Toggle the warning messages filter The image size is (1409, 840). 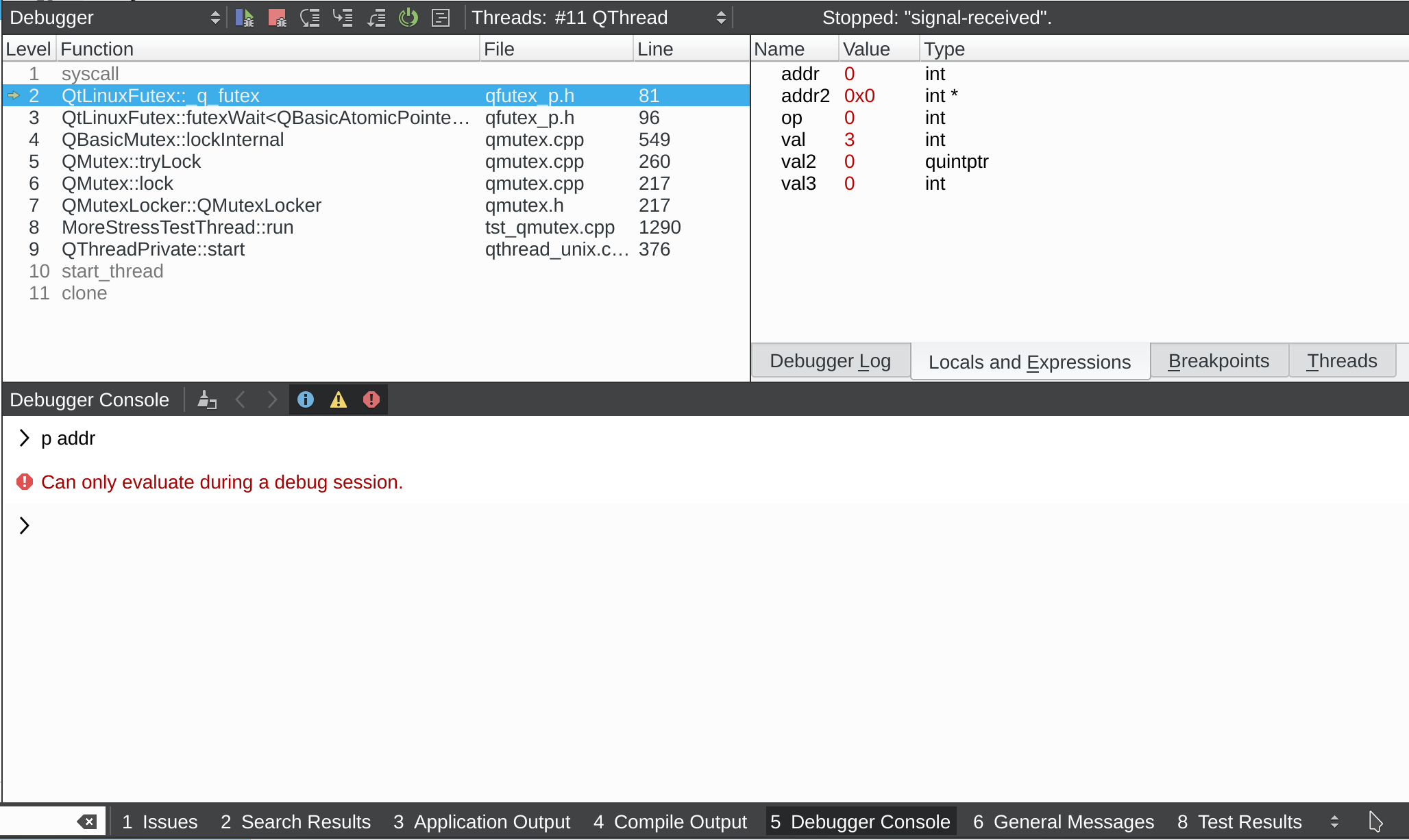click(x=339, y=399)
